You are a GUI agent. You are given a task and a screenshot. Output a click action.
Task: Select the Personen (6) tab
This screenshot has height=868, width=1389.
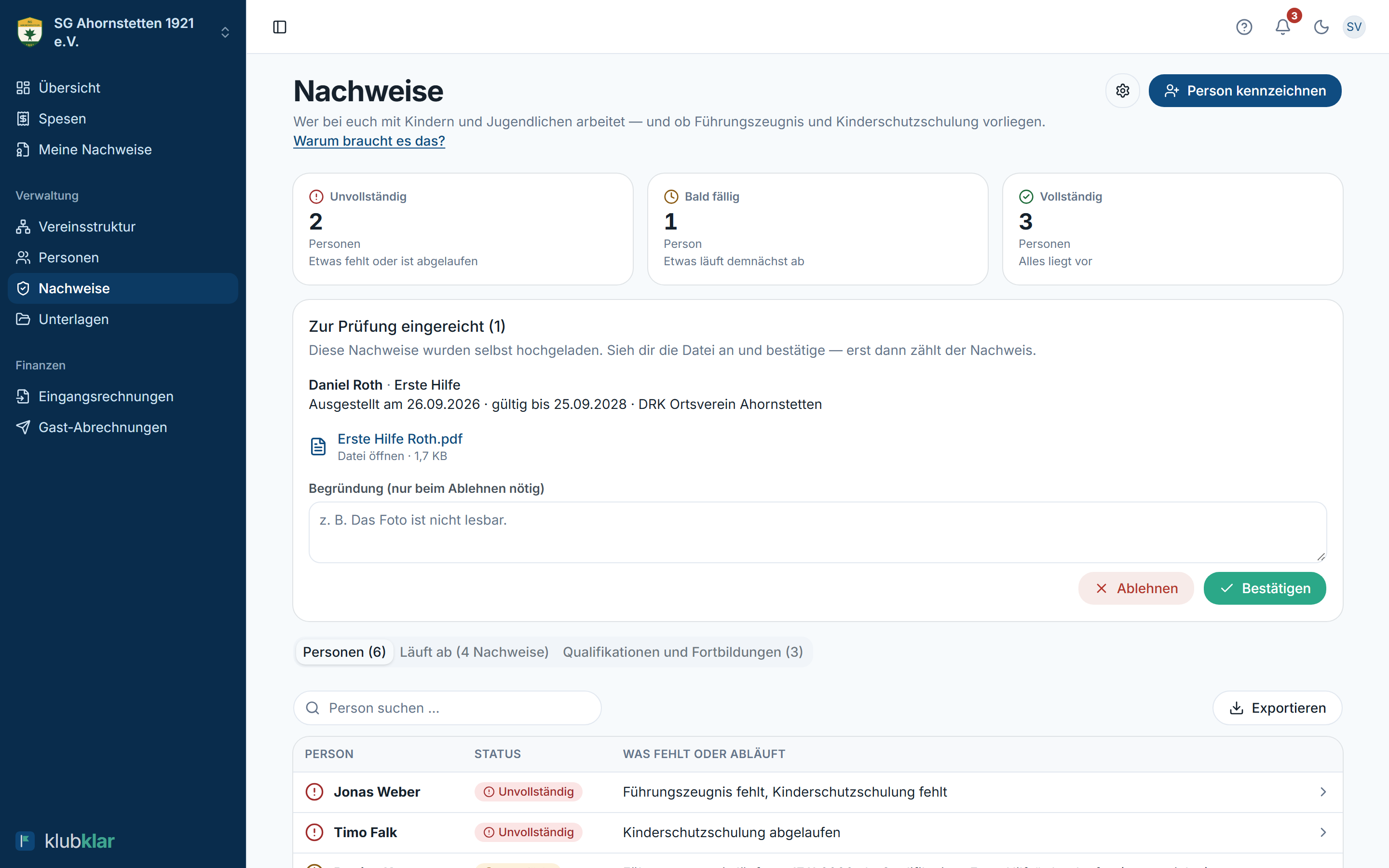click(x=344, y=652)
